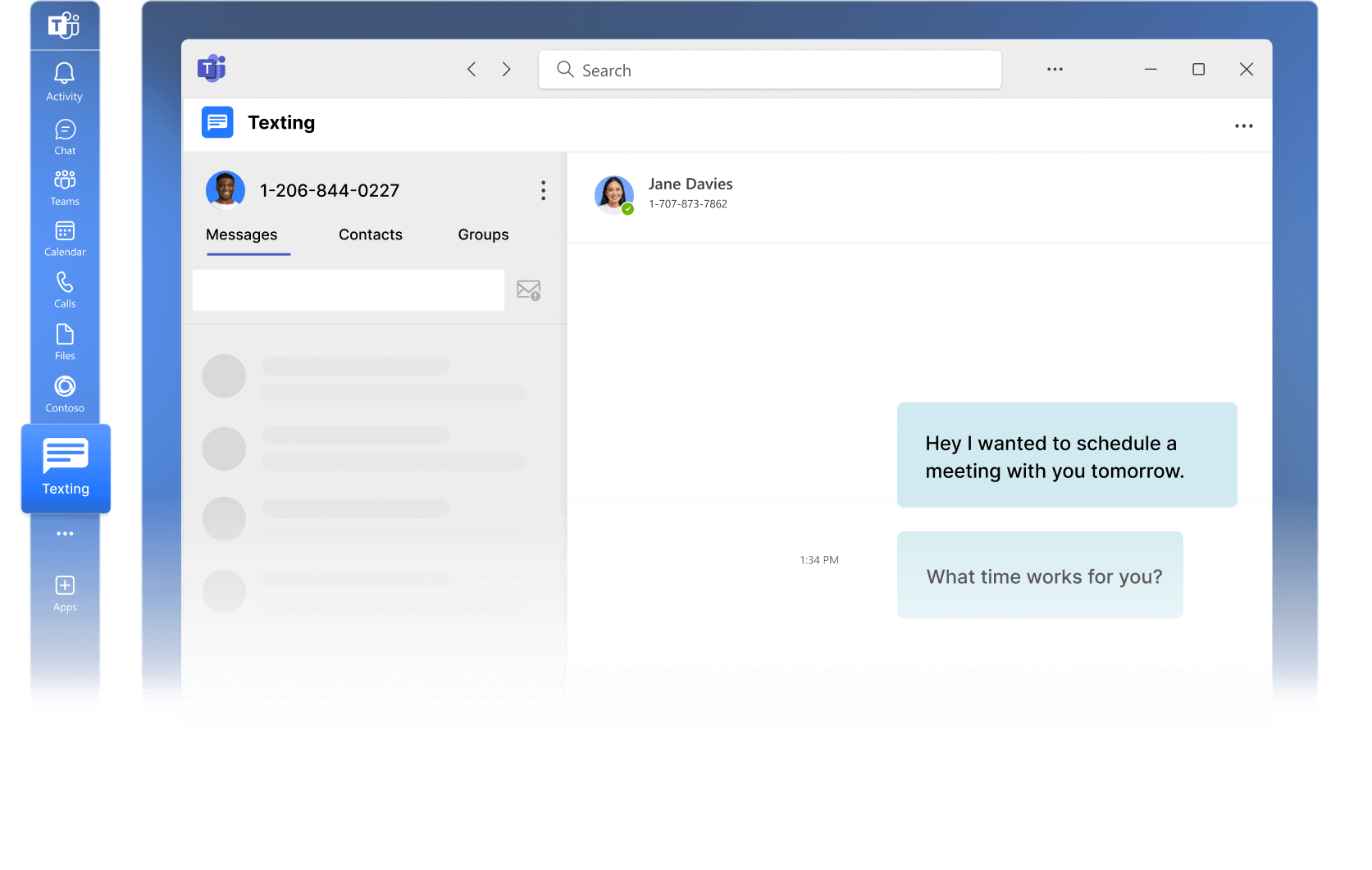Image resolution: width=1372 pixels, height=870 pixels.
Task: Click the message search box under tabs
Action: pos(349,290)
